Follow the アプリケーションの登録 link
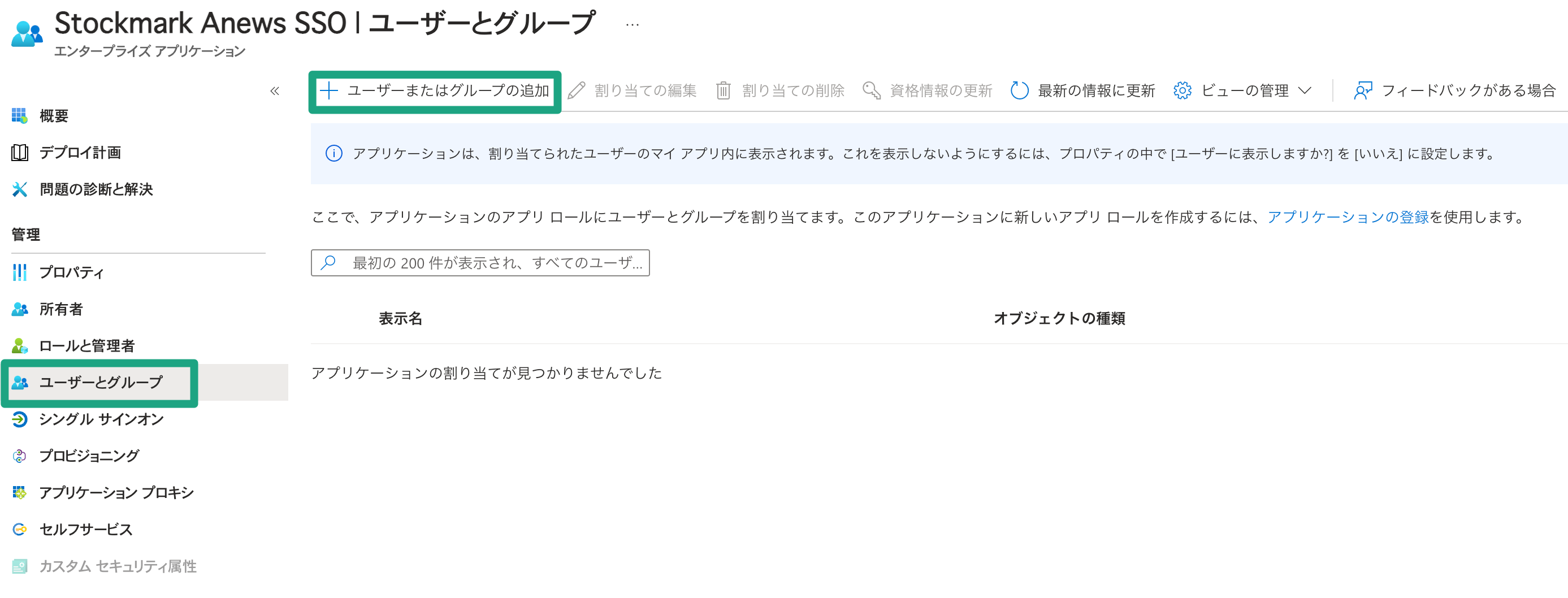Image resolution: width=1568 pixels, height=598 pixels. pos(1348,217)
